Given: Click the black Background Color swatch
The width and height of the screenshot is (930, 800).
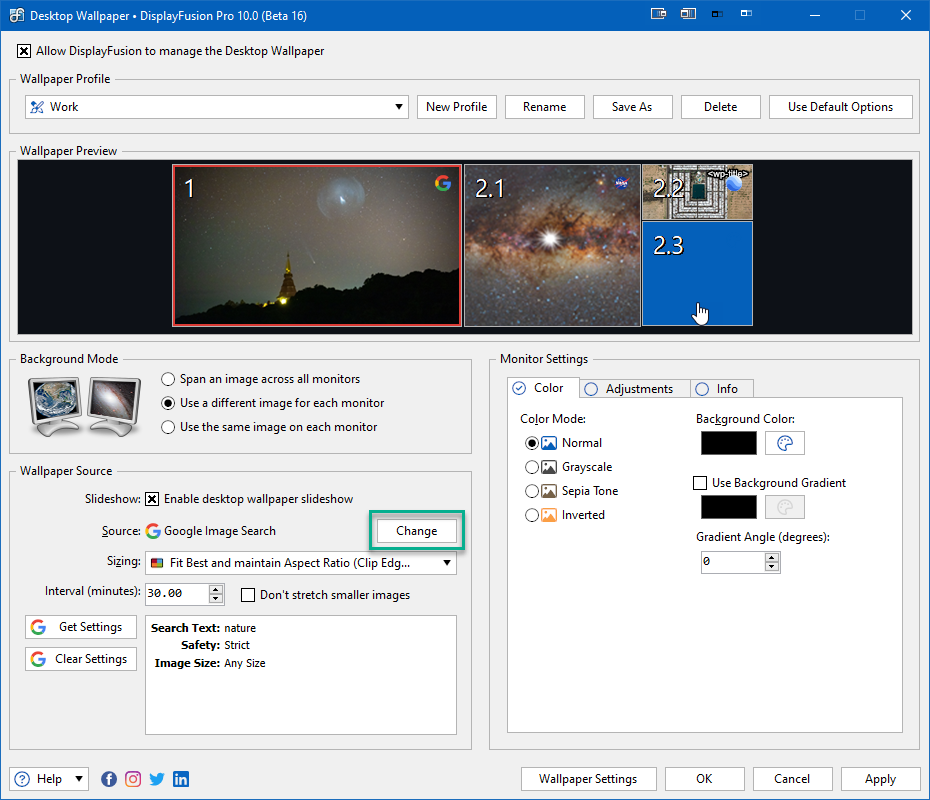Looking at the screenshot, I should (x=728, y=443).
